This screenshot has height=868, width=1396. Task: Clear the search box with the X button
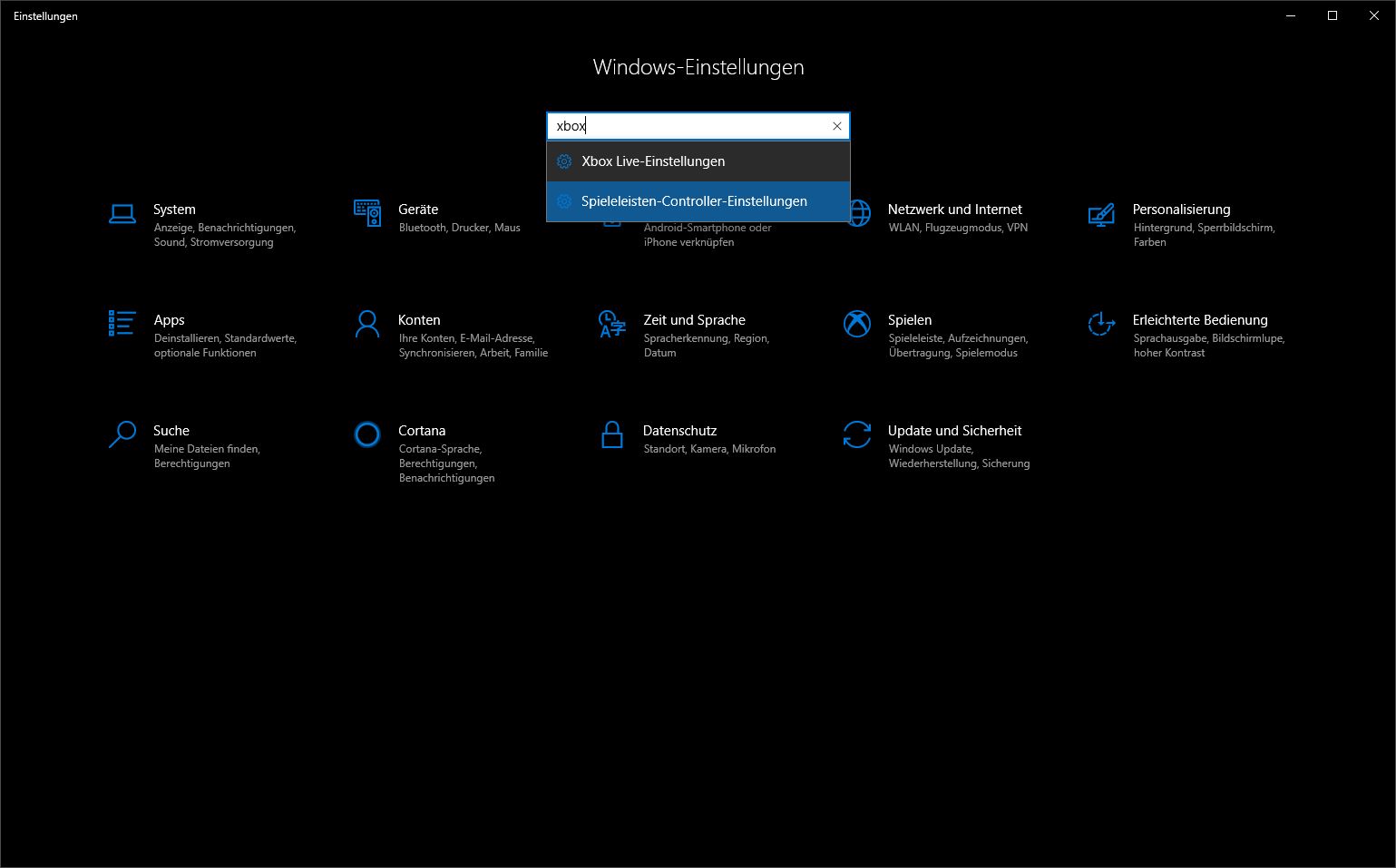coord(837,126)
